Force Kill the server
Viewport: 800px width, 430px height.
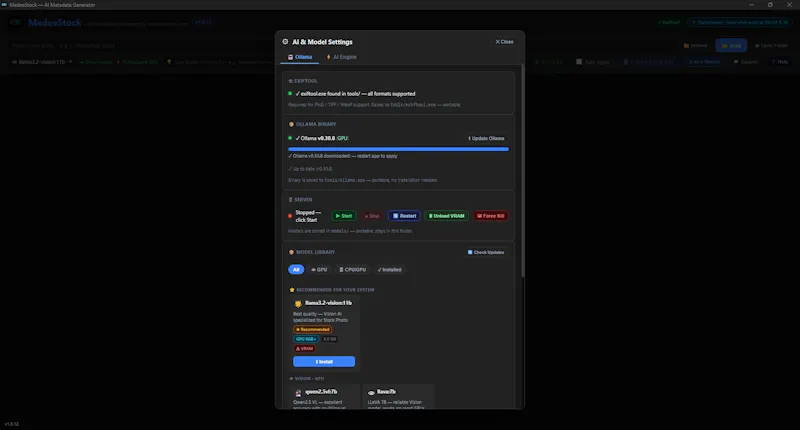pyautogui.click(x=490, y=216)
